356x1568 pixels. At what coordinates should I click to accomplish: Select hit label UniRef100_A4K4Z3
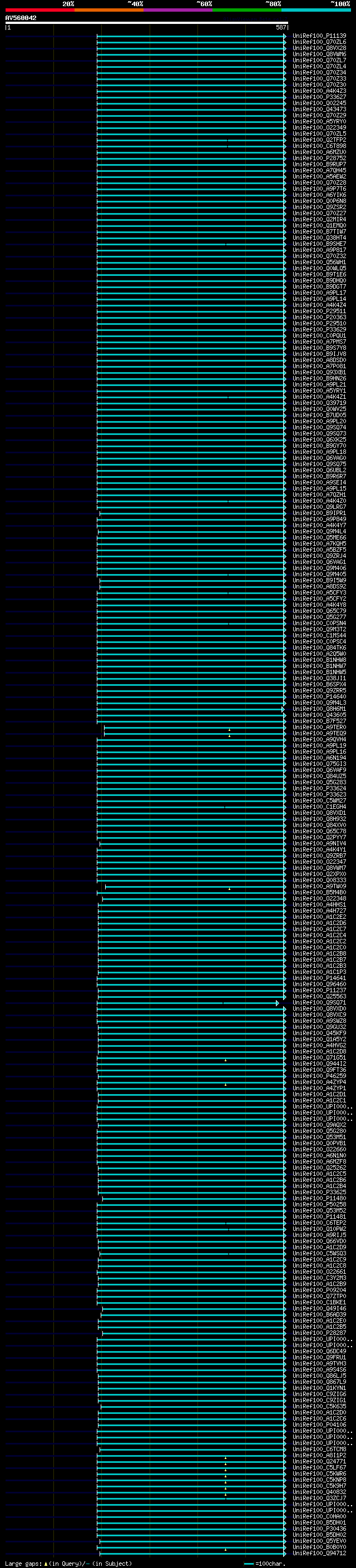pos(319,91)
